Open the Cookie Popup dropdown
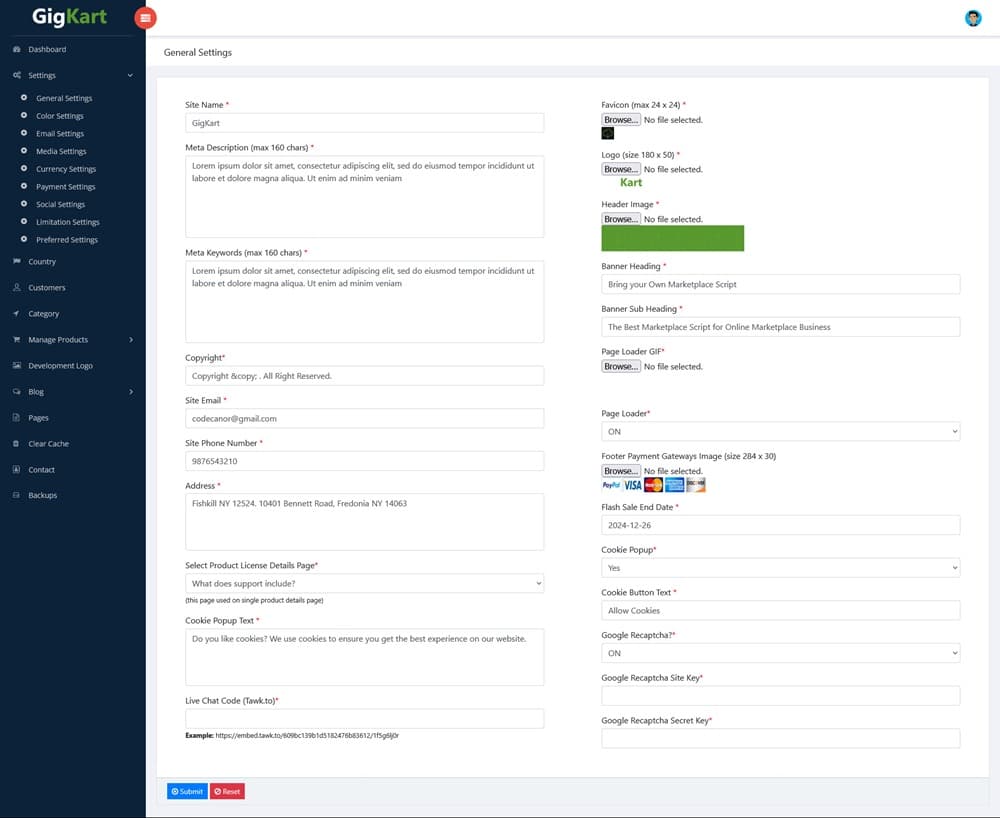The height and width of the screenshot is (818, 1000). (780, 568)
